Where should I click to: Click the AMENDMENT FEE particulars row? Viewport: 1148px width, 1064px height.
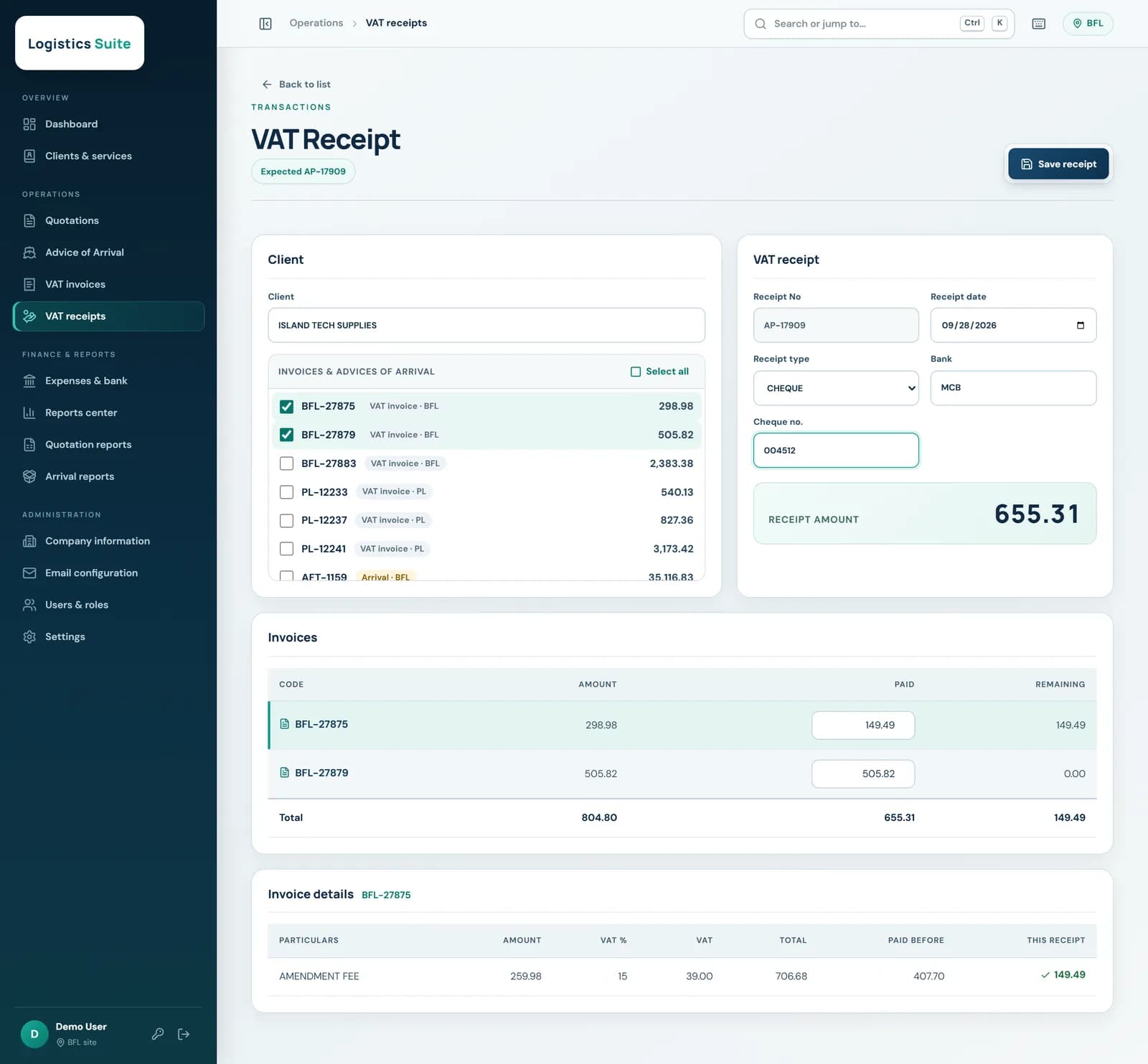682,976
